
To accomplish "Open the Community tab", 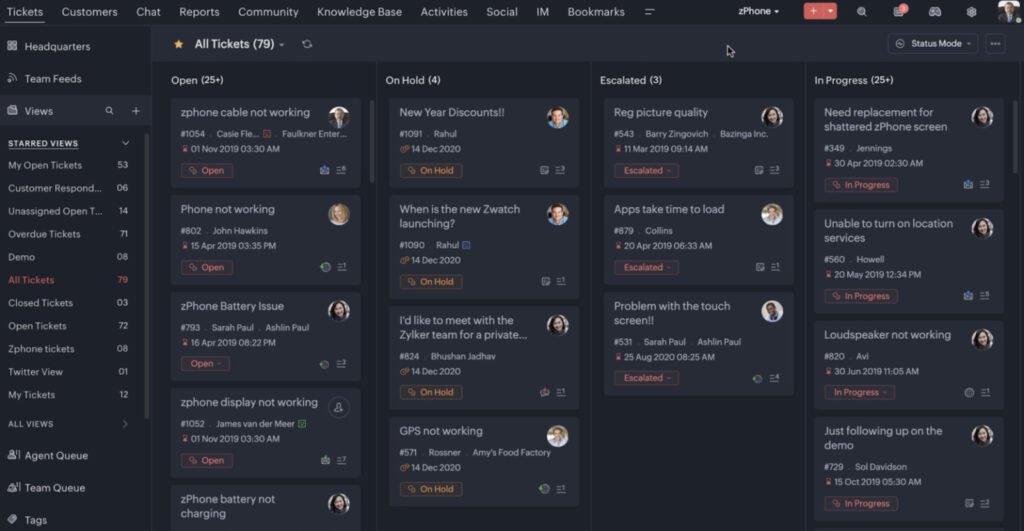I will [268, 12].
